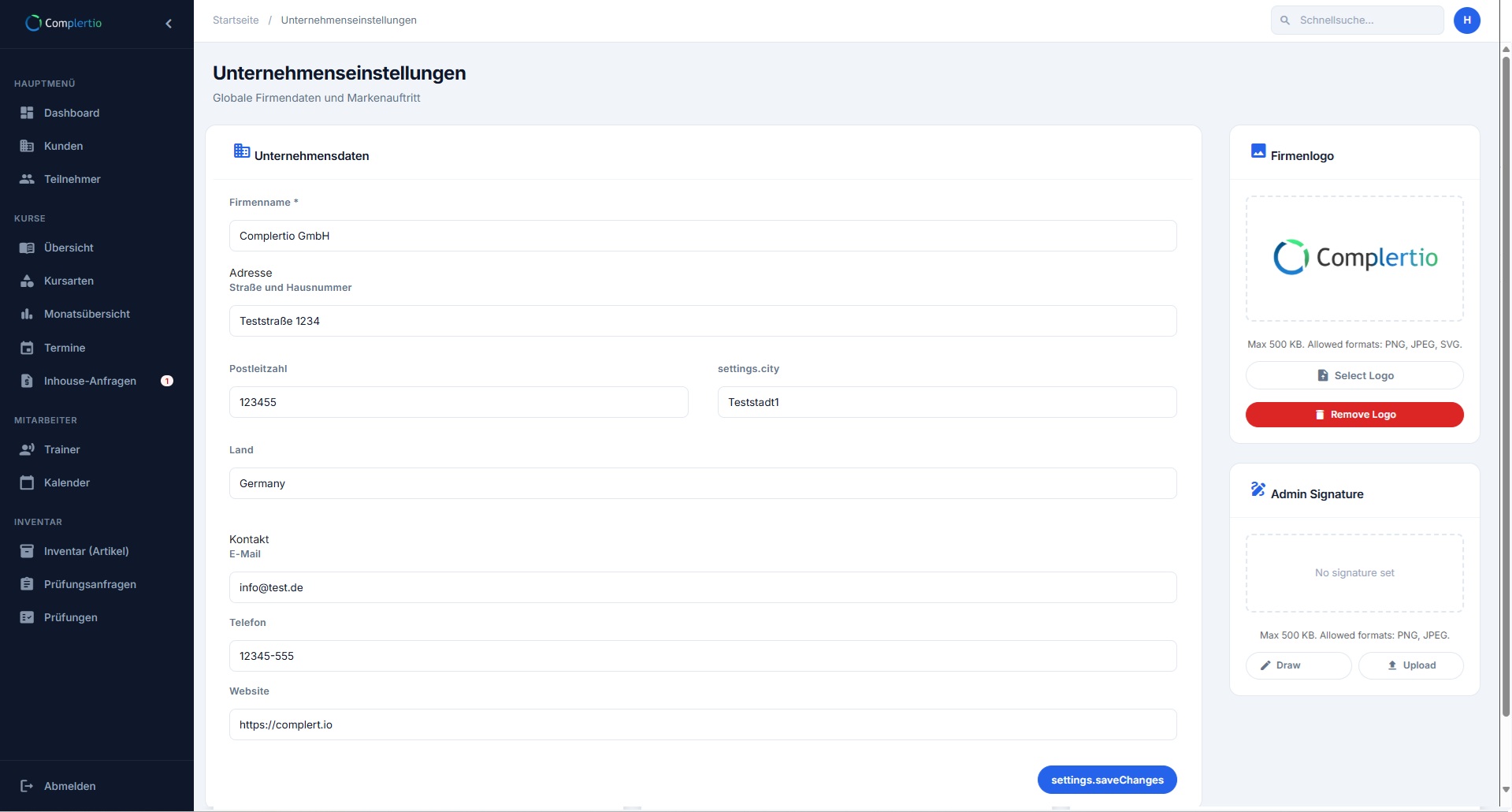This screenshot has width=1512, height=812.
Task: Click the Prüfungsanfragen clipboard icon
Action: [x=27, y=584]
